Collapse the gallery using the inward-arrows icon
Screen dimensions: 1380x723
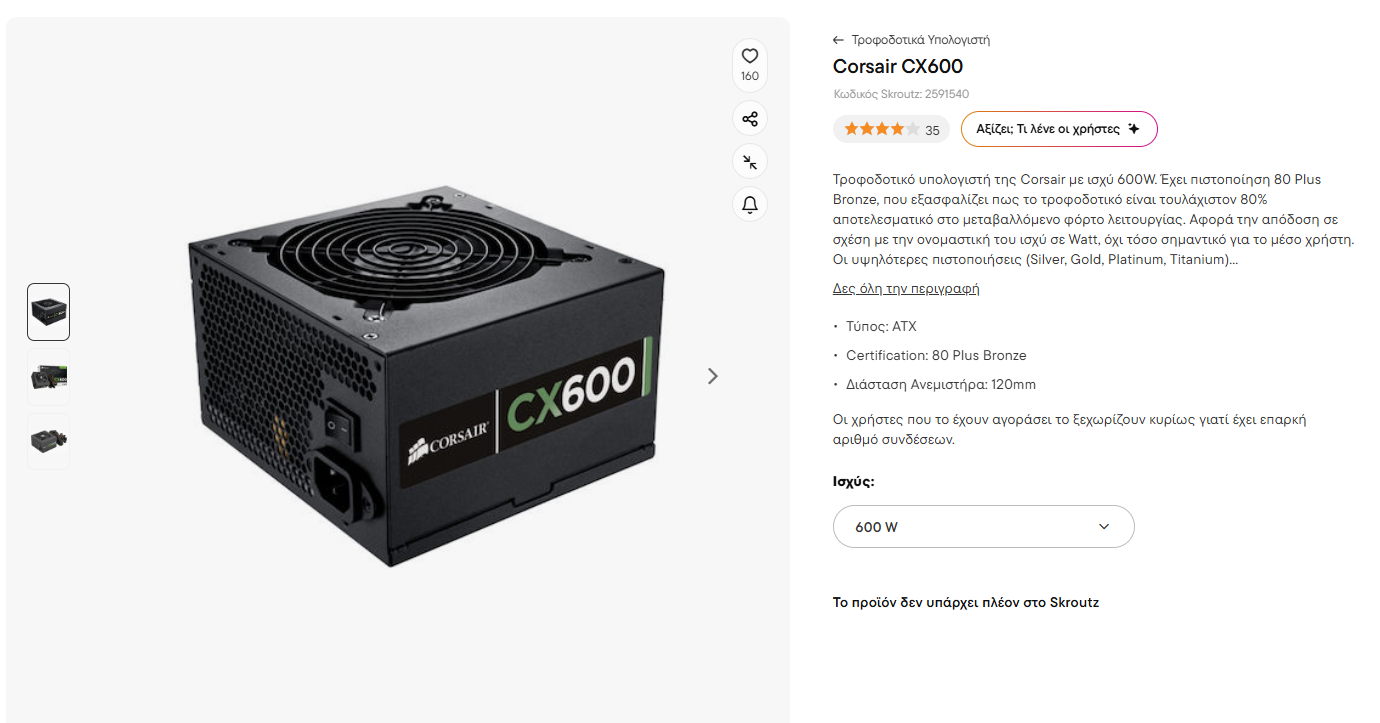tap(750, 161)
